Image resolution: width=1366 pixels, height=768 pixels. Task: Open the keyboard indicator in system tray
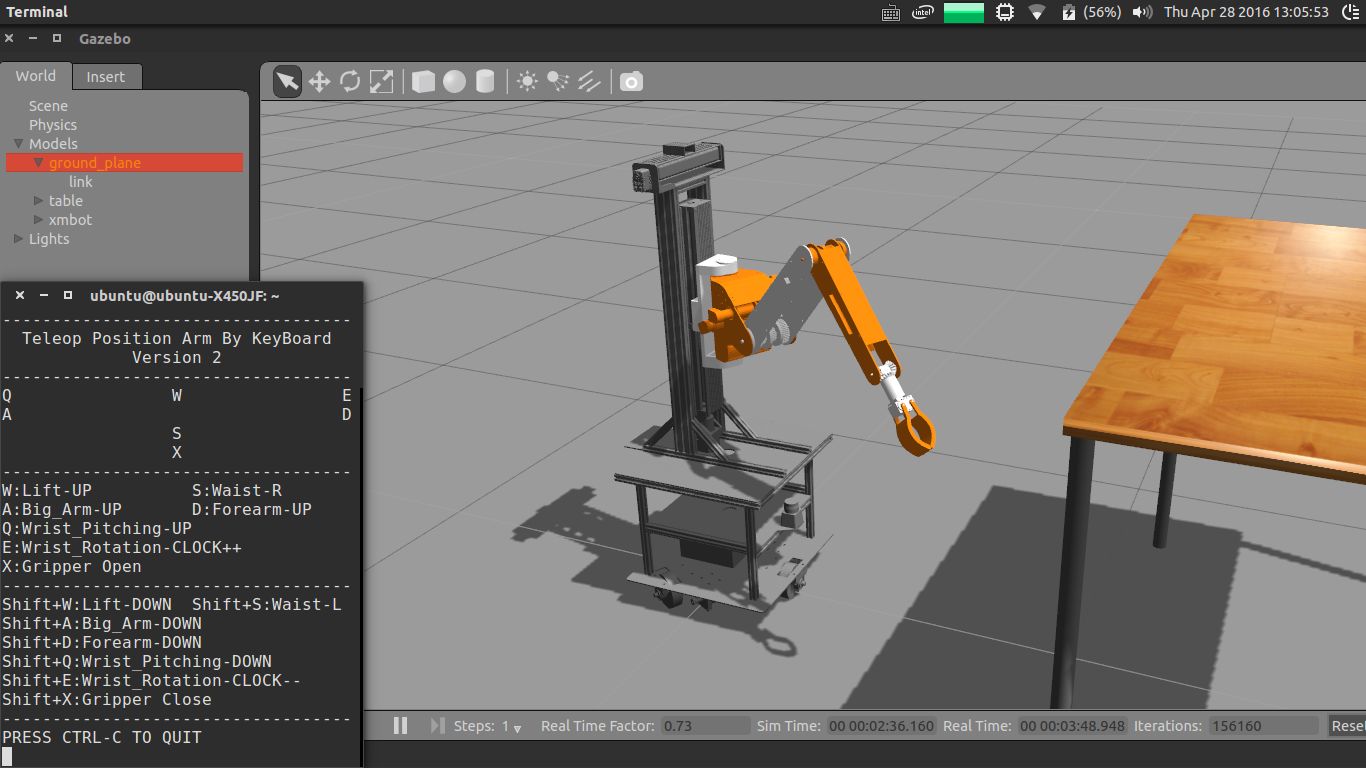click(891, 12)
